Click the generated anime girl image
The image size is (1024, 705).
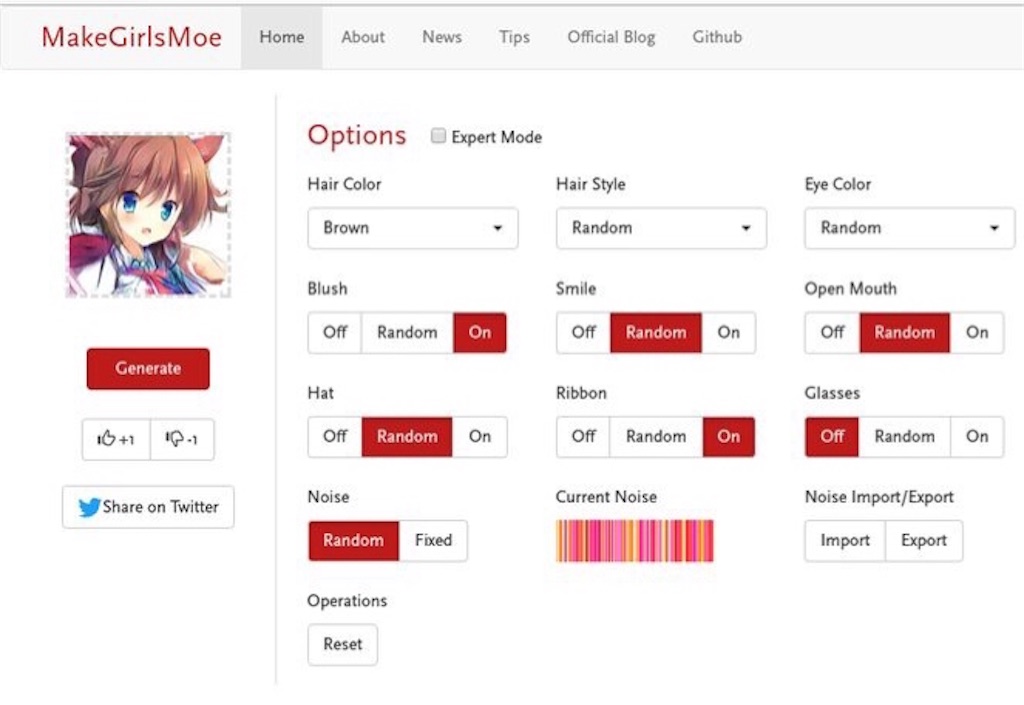click(148, 215)
